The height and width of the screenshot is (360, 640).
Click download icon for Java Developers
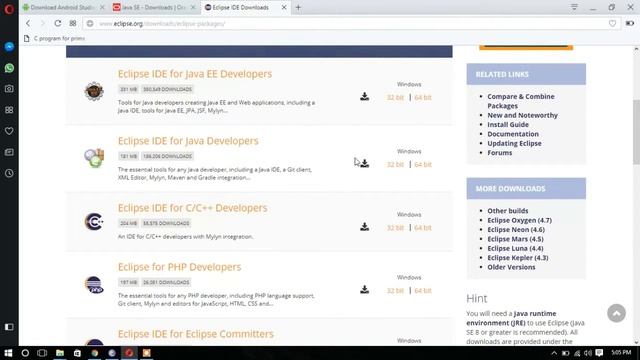pos(364,163)
